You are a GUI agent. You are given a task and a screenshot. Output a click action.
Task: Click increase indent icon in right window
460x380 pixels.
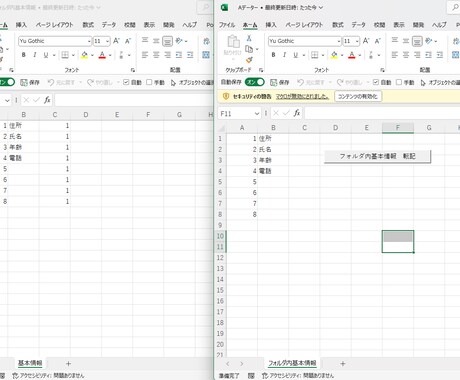point(440,55)
